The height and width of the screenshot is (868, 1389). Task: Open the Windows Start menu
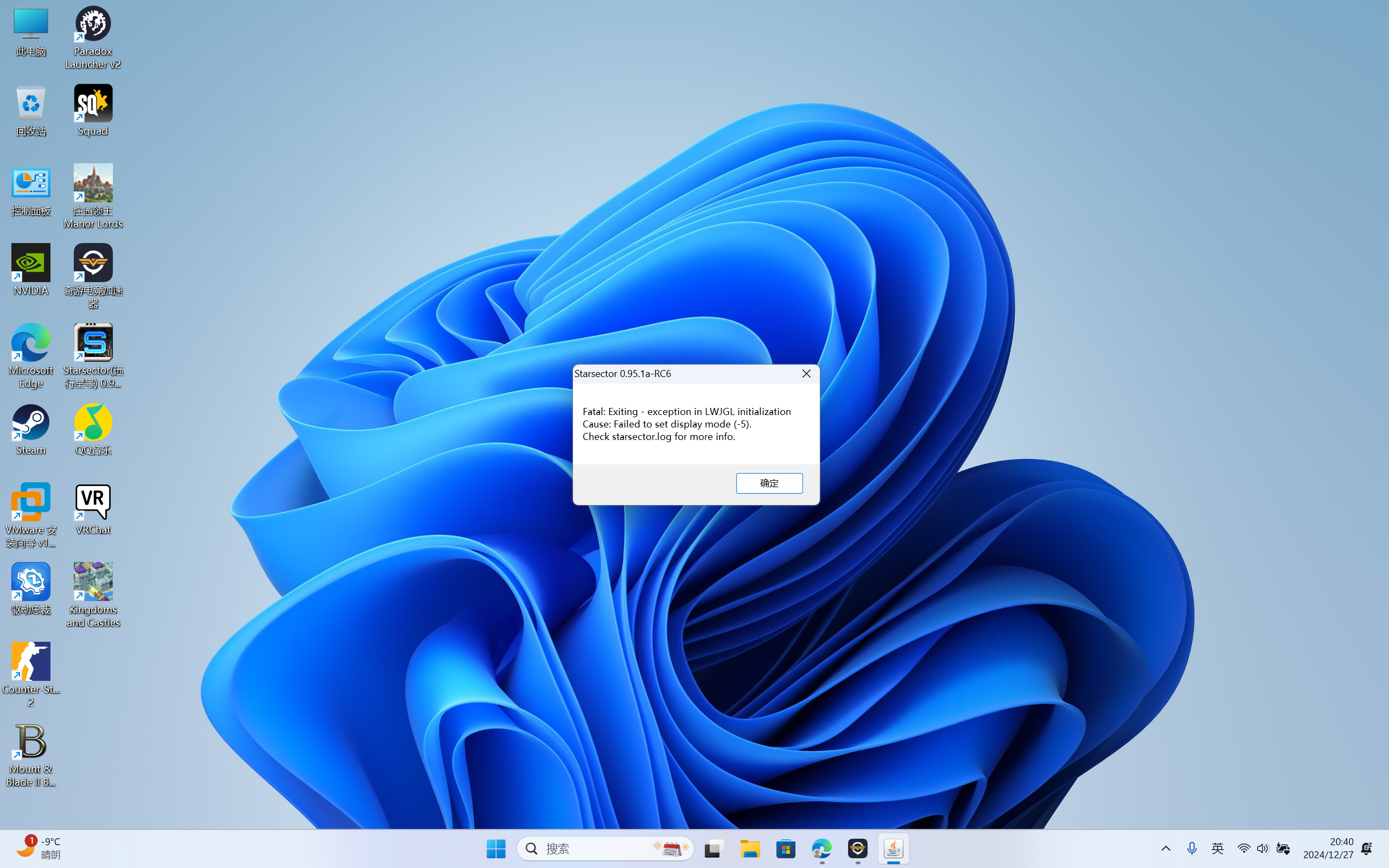[x=496, y=848]
